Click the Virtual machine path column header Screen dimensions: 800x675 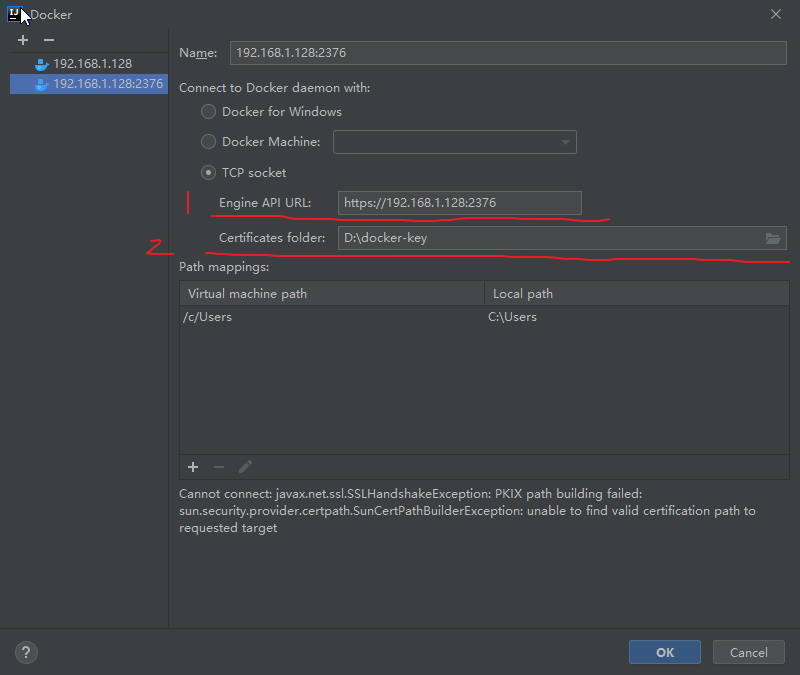click(332, 293)
